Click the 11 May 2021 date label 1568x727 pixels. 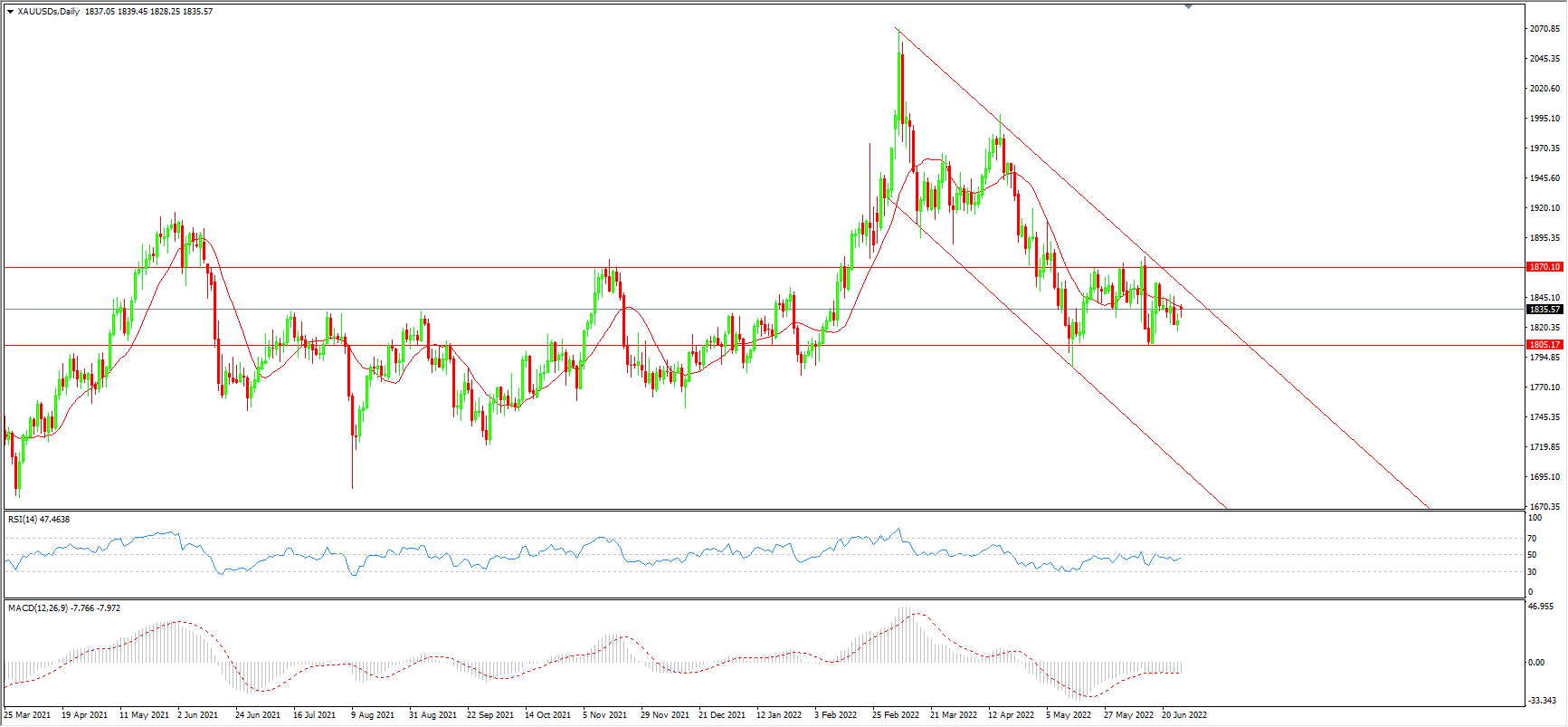[144, 715]
